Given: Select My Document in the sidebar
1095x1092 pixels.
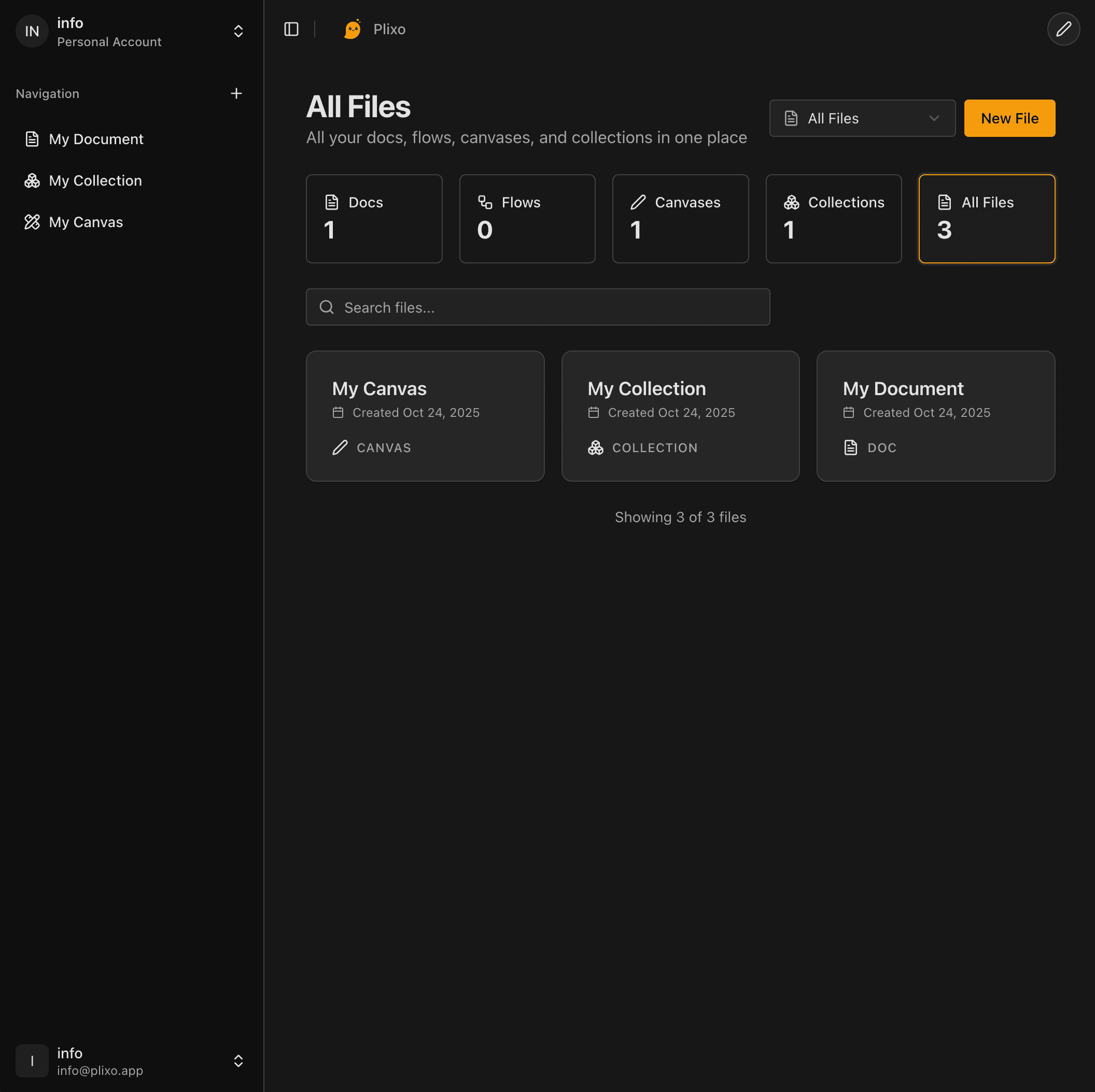Looking at the screenshot, I should click(96, 139).
